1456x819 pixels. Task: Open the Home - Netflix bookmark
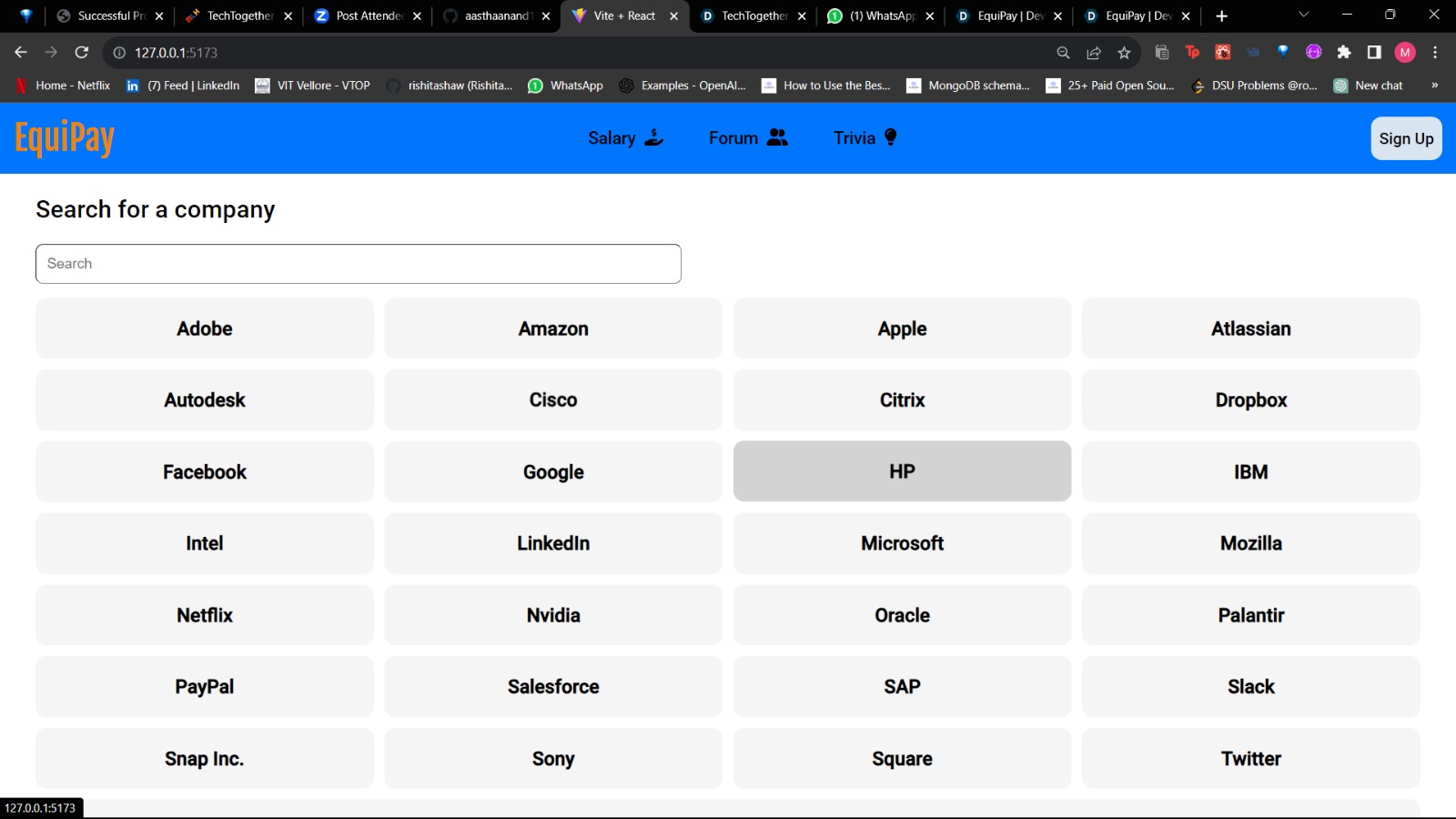coord(63,86)
